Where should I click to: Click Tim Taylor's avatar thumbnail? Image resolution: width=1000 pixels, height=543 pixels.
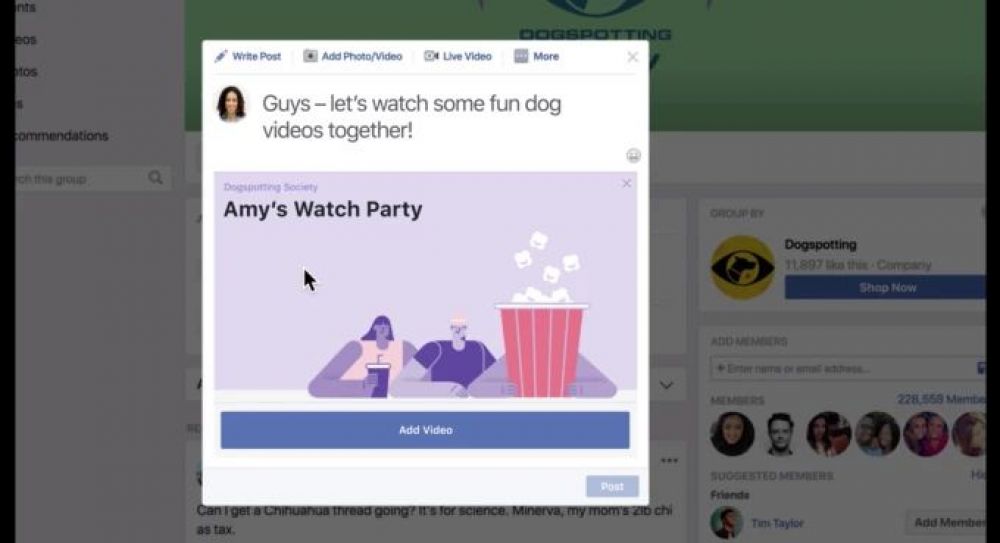pos(726,522)
